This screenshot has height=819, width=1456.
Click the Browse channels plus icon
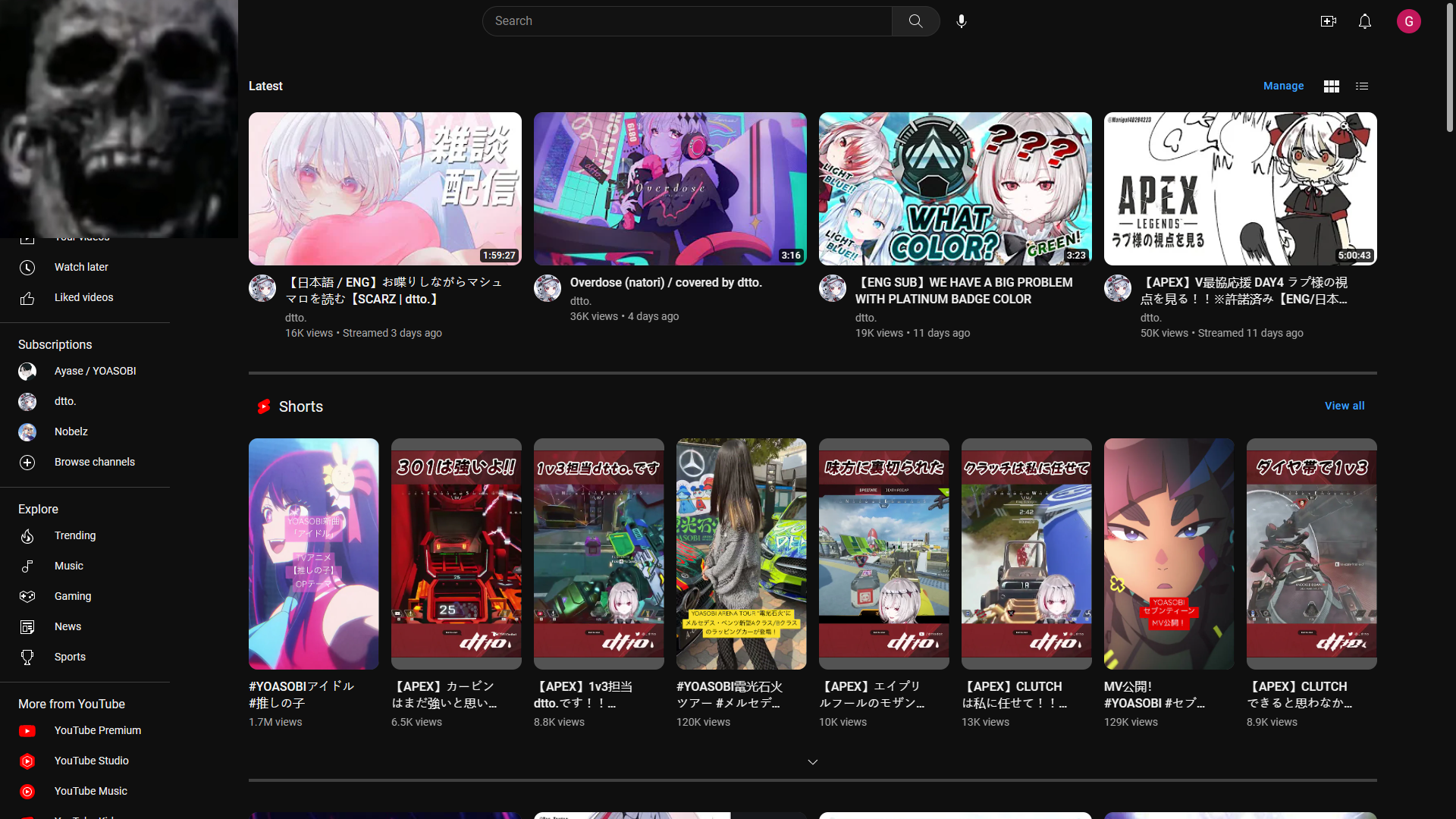tap(27, 463)
